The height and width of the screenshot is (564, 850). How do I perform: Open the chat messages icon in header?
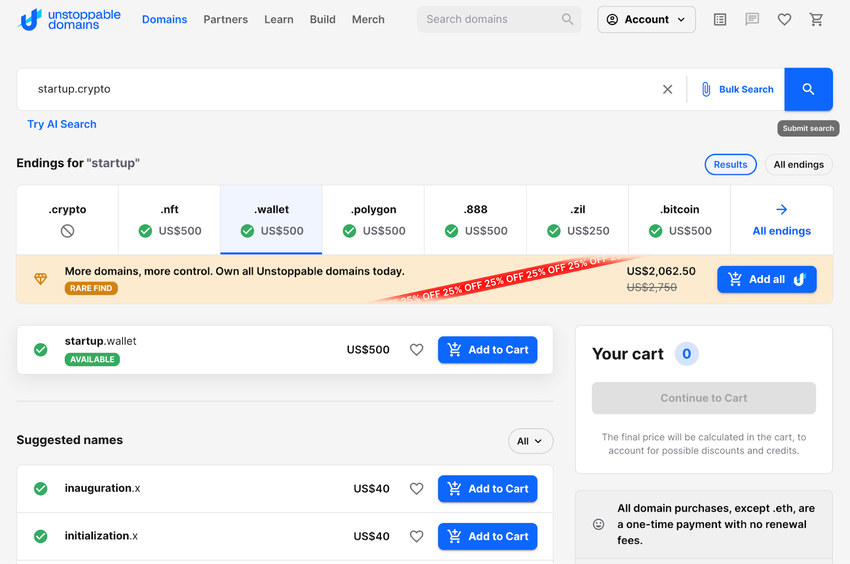coord(752,19)
